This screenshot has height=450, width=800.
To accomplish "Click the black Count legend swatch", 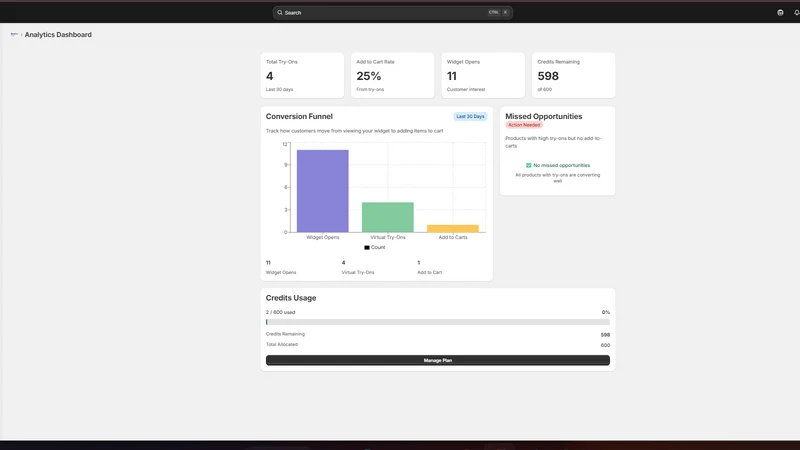I will pos(367,247).
